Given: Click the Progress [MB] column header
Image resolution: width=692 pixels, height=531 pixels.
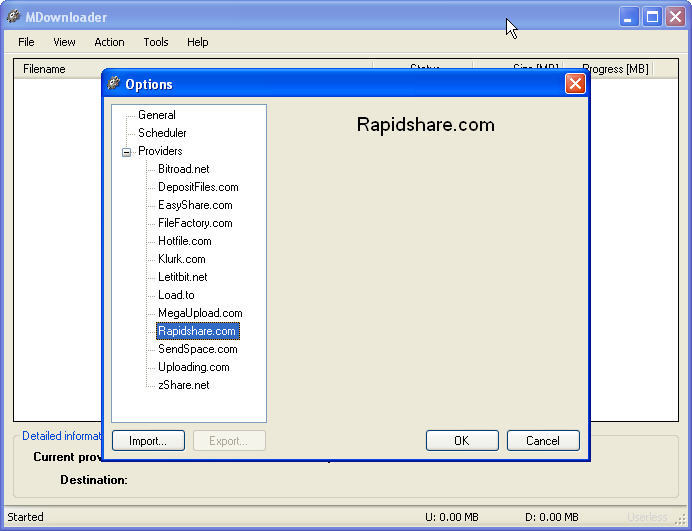Looking at the screenshot, I should click(x=615, y=69).
